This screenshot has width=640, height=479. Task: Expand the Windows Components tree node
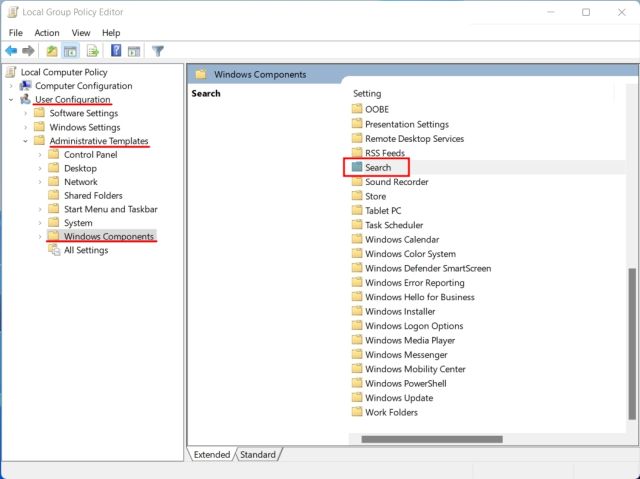(x=40, y=237)
